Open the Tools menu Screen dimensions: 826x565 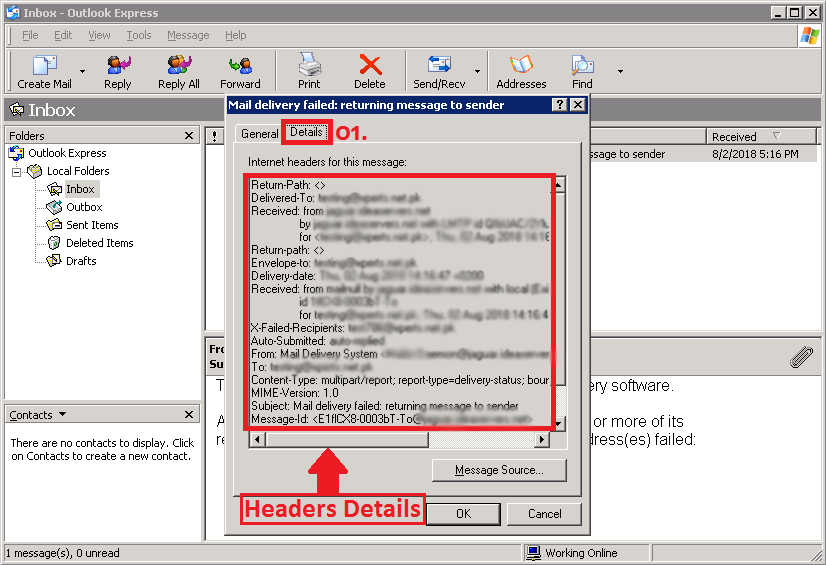(x=139, y=35)
